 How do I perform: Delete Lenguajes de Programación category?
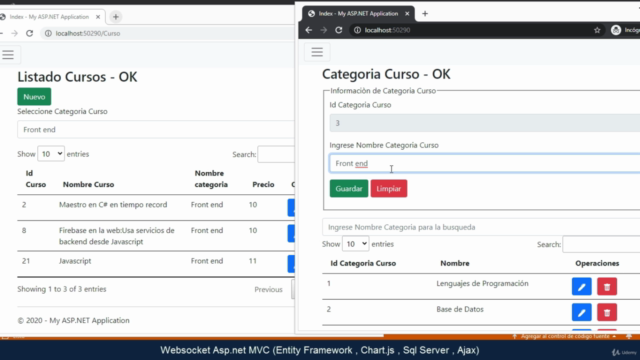(607, 287)
